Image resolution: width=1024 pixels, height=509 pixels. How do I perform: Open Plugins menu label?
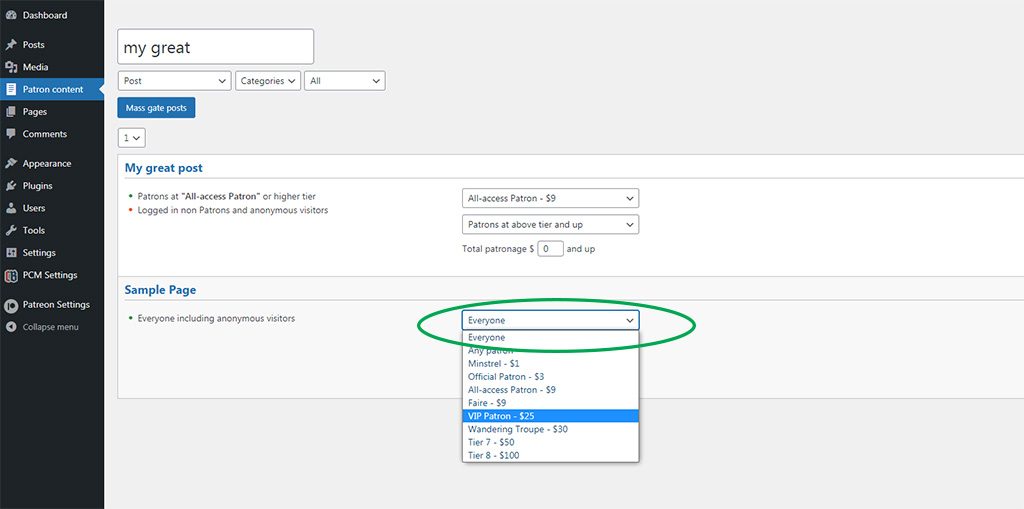point(37,186)
